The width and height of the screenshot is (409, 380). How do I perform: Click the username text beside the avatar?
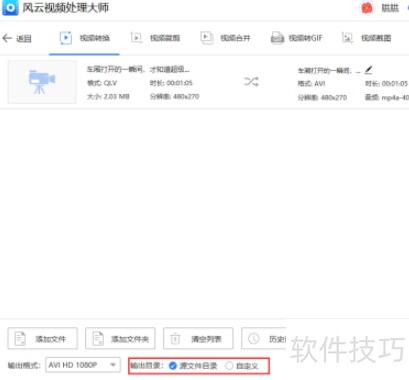(390, 8)
